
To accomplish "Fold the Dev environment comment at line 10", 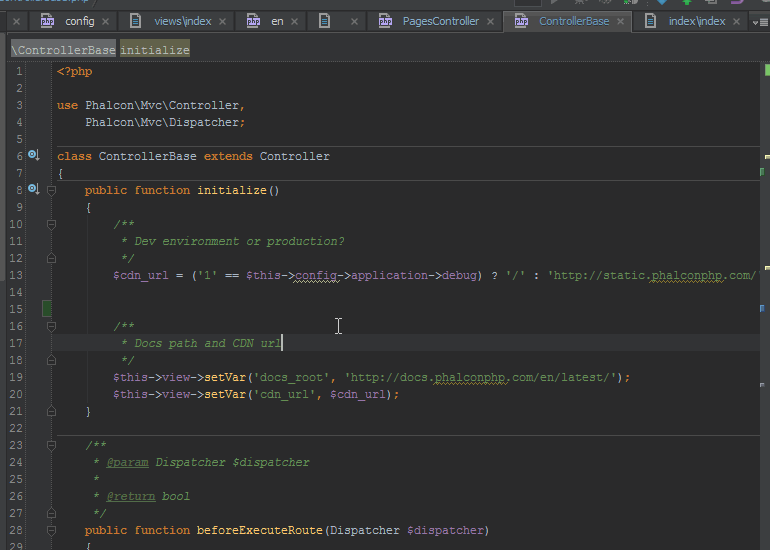I will [x=51, y=224].
